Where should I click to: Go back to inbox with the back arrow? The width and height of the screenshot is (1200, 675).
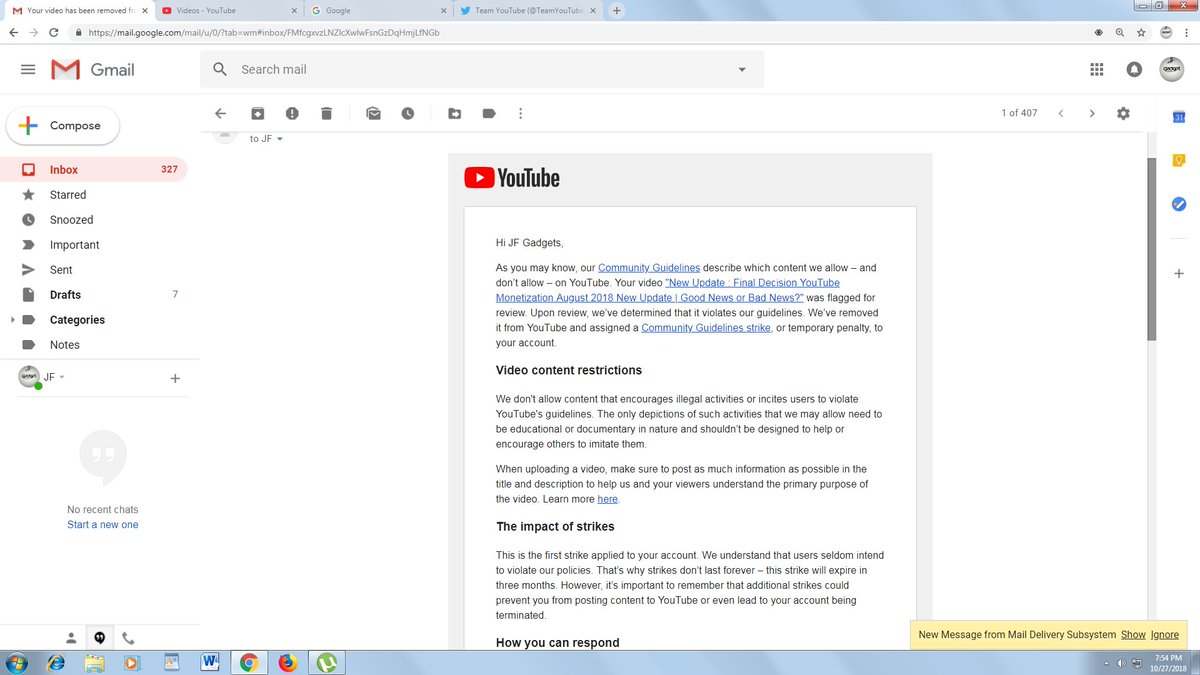point(221,114)
